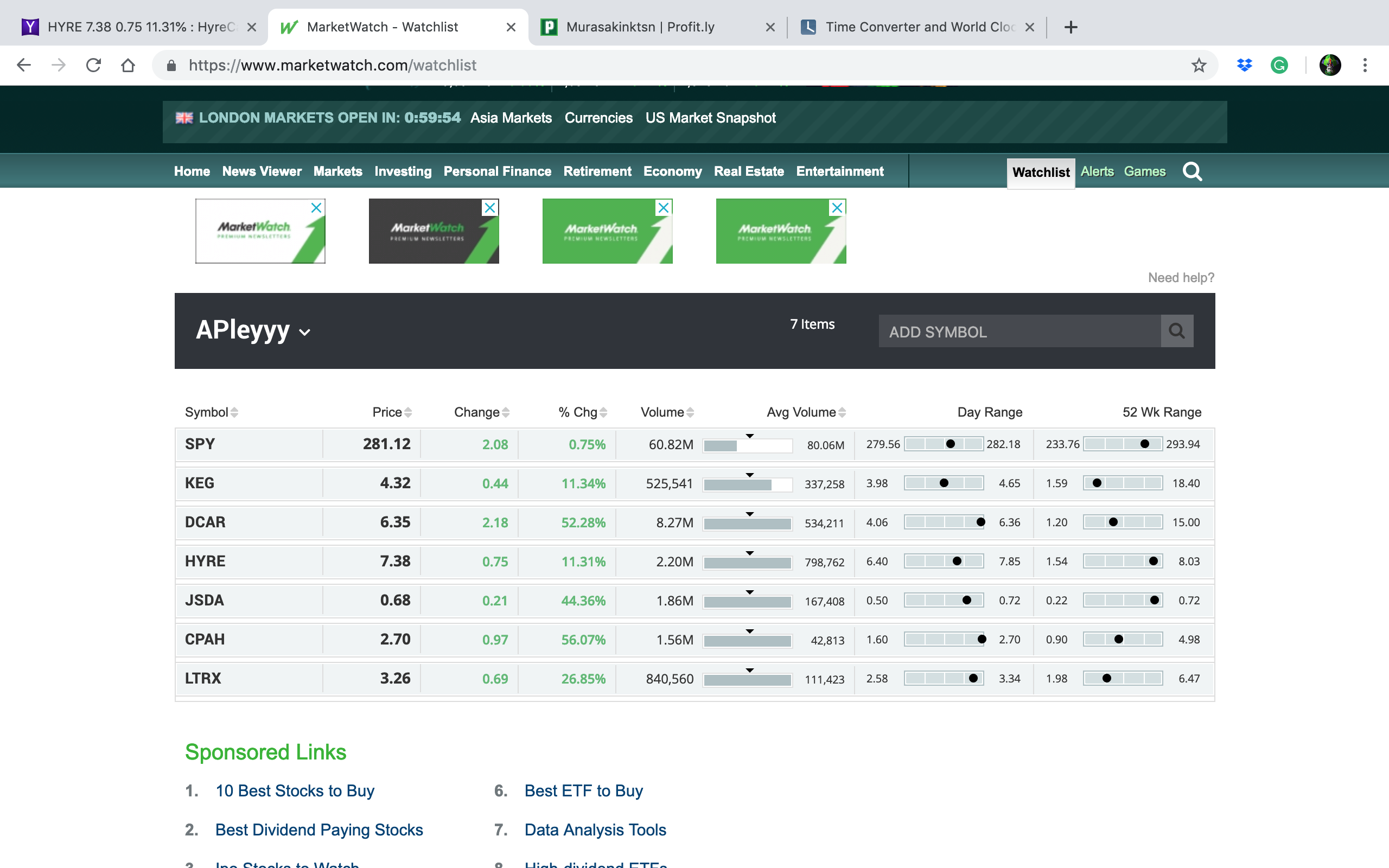Bookmark page with star icon
This screenshot has width=1389, height=868.
[x=1199, y=66]
